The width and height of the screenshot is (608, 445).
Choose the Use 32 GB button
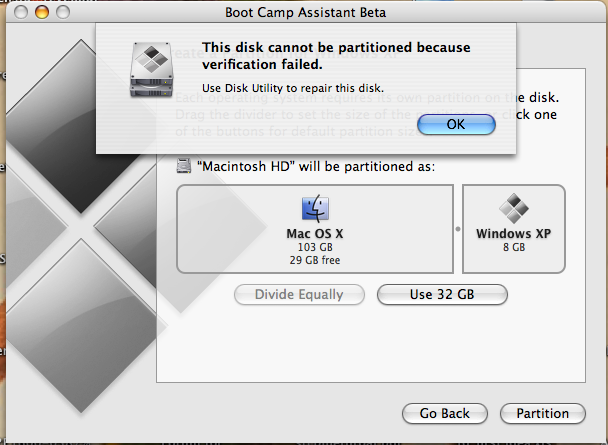442,294
